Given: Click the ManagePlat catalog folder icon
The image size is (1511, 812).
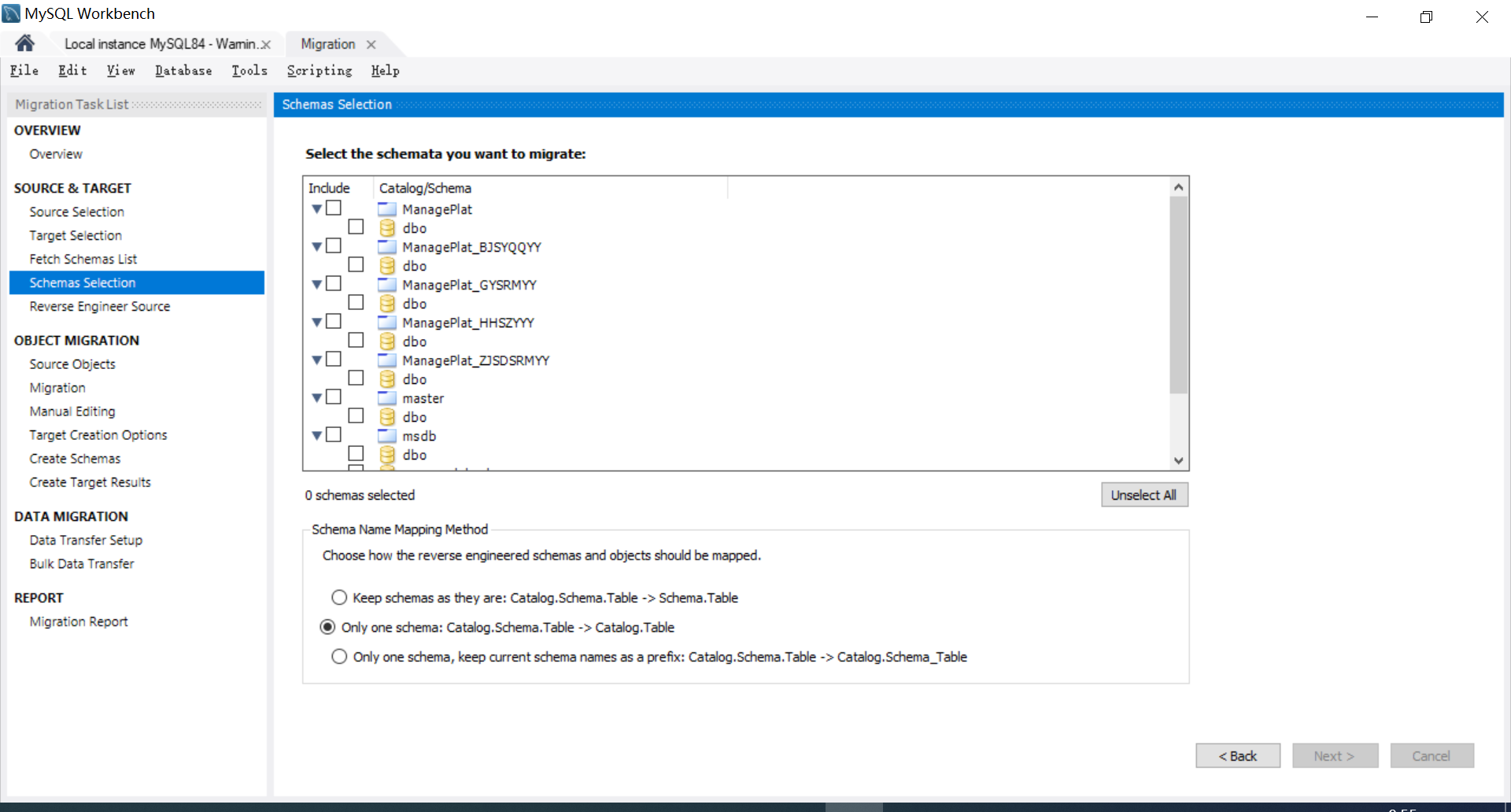Looking at the screenshot, I should click(x=387, y=209).
